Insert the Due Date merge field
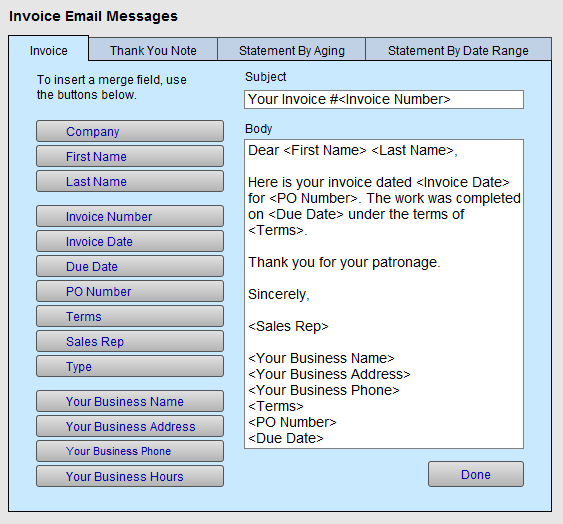 (x=130, y=266)
